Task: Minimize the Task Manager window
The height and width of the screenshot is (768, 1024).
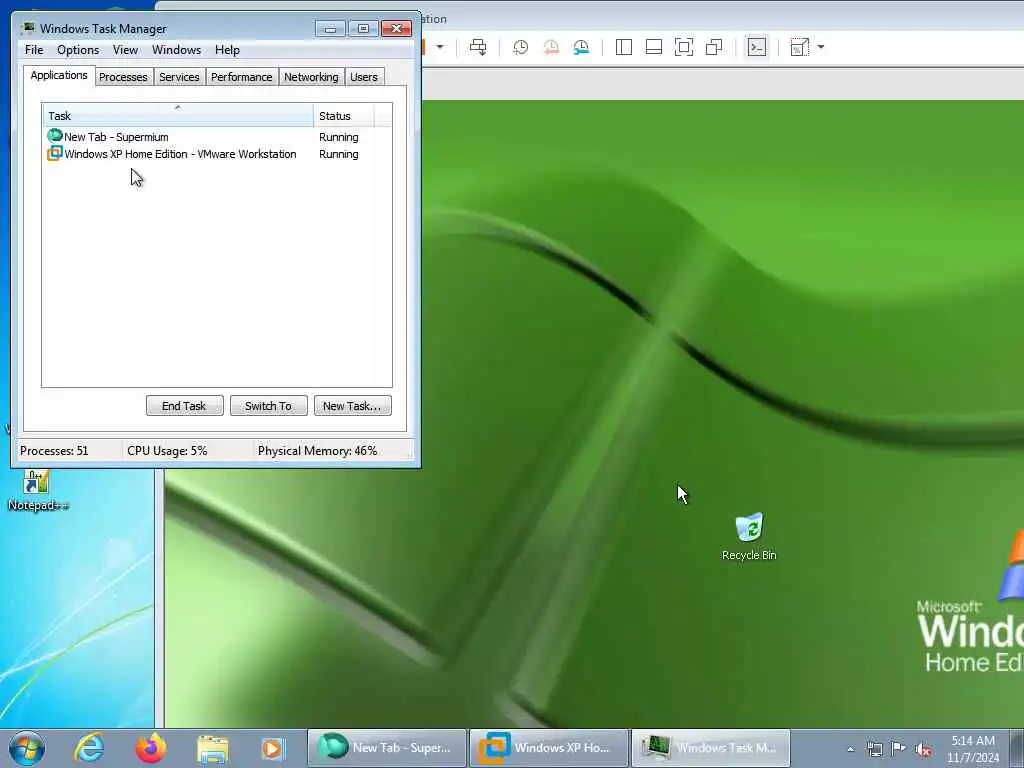Action: 330,29
